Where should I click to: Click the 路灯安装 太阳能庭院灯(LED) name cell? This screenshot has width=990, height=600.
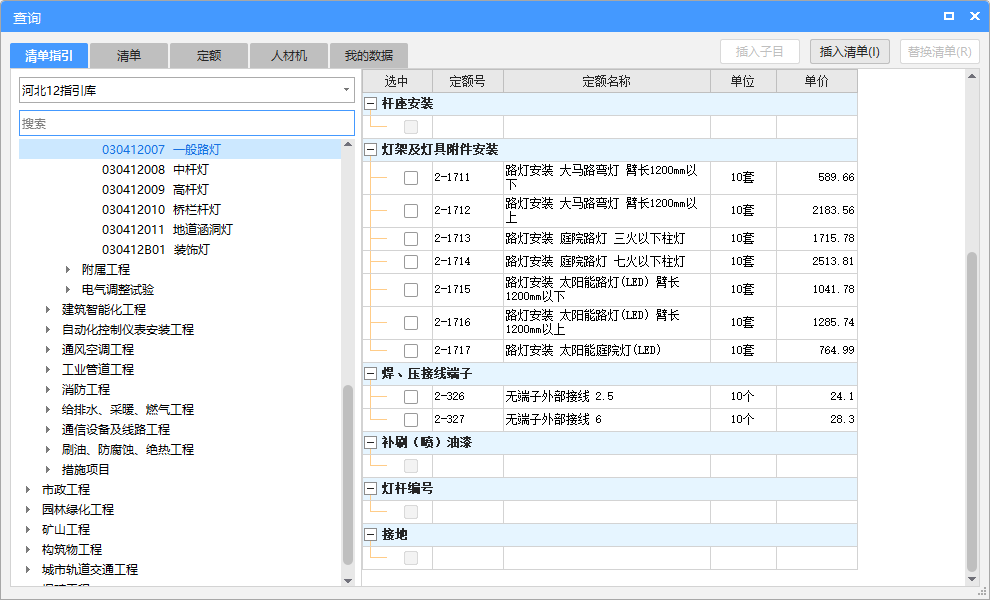click(x=607, y=351)
